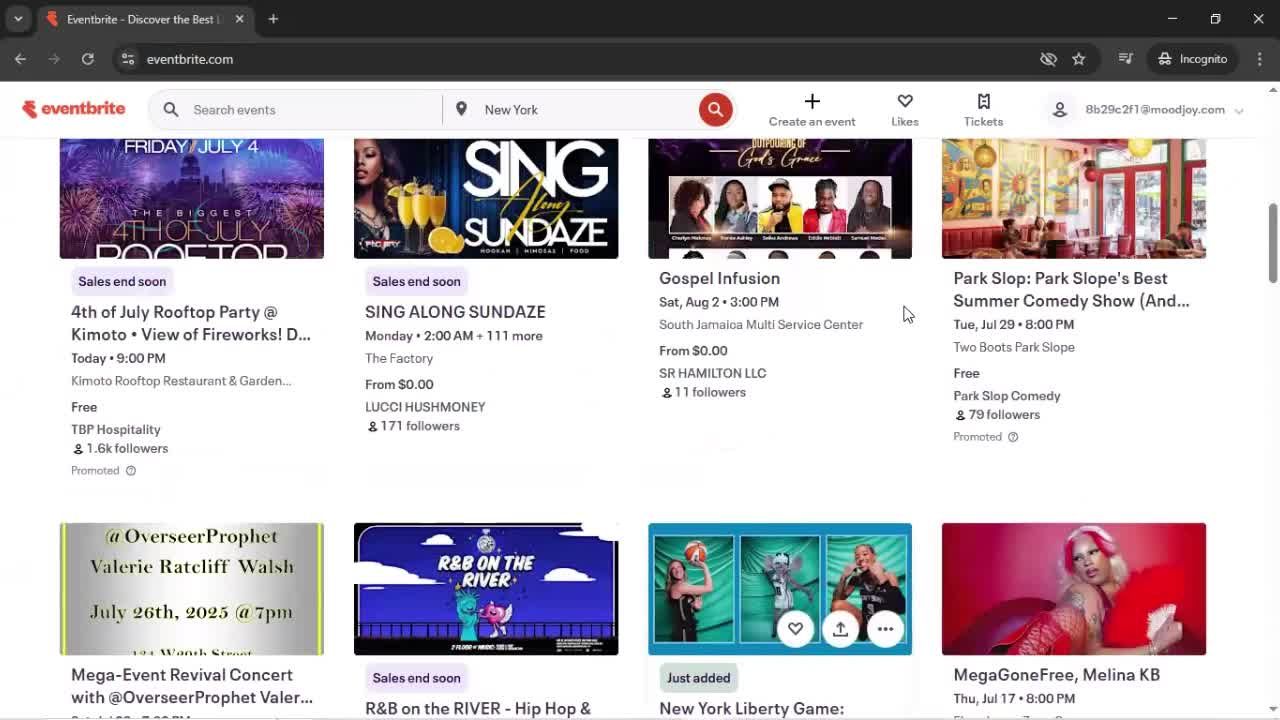Viewport: 1280px width, 720px height.
Task: Open more options on New York Liberty card
Action: click(885, 629)
